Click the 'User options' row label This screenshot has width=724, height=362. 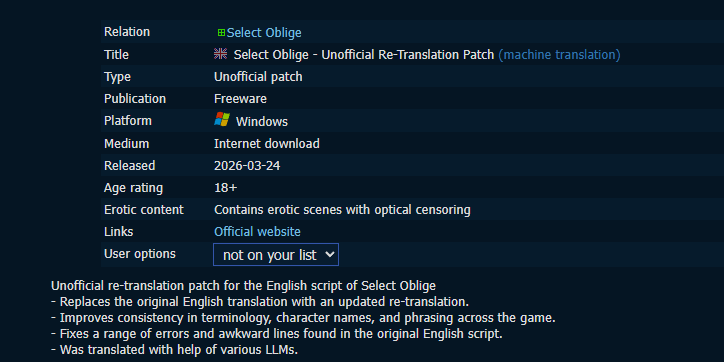click(140, 254)
